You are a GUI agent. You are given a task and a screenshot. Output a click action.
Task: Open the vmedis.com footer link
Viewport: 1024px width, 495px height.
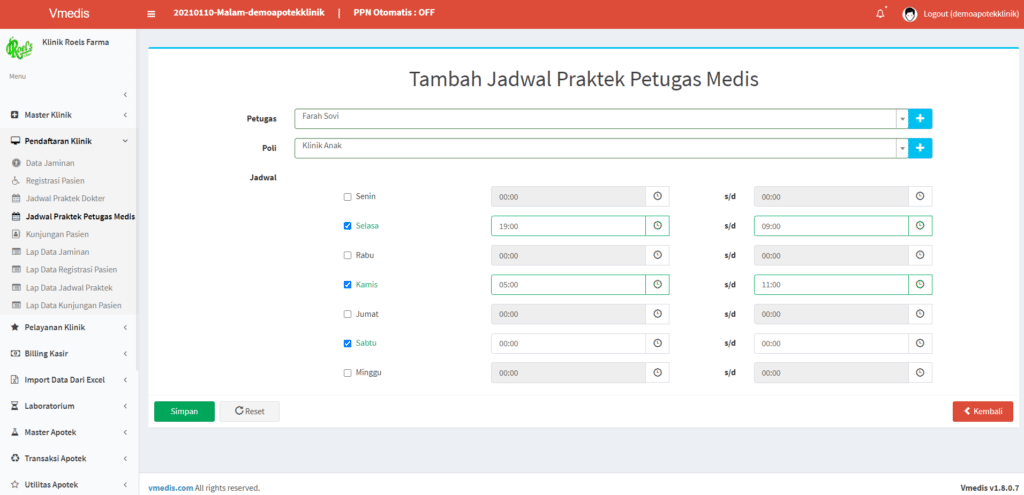point(170,488)
